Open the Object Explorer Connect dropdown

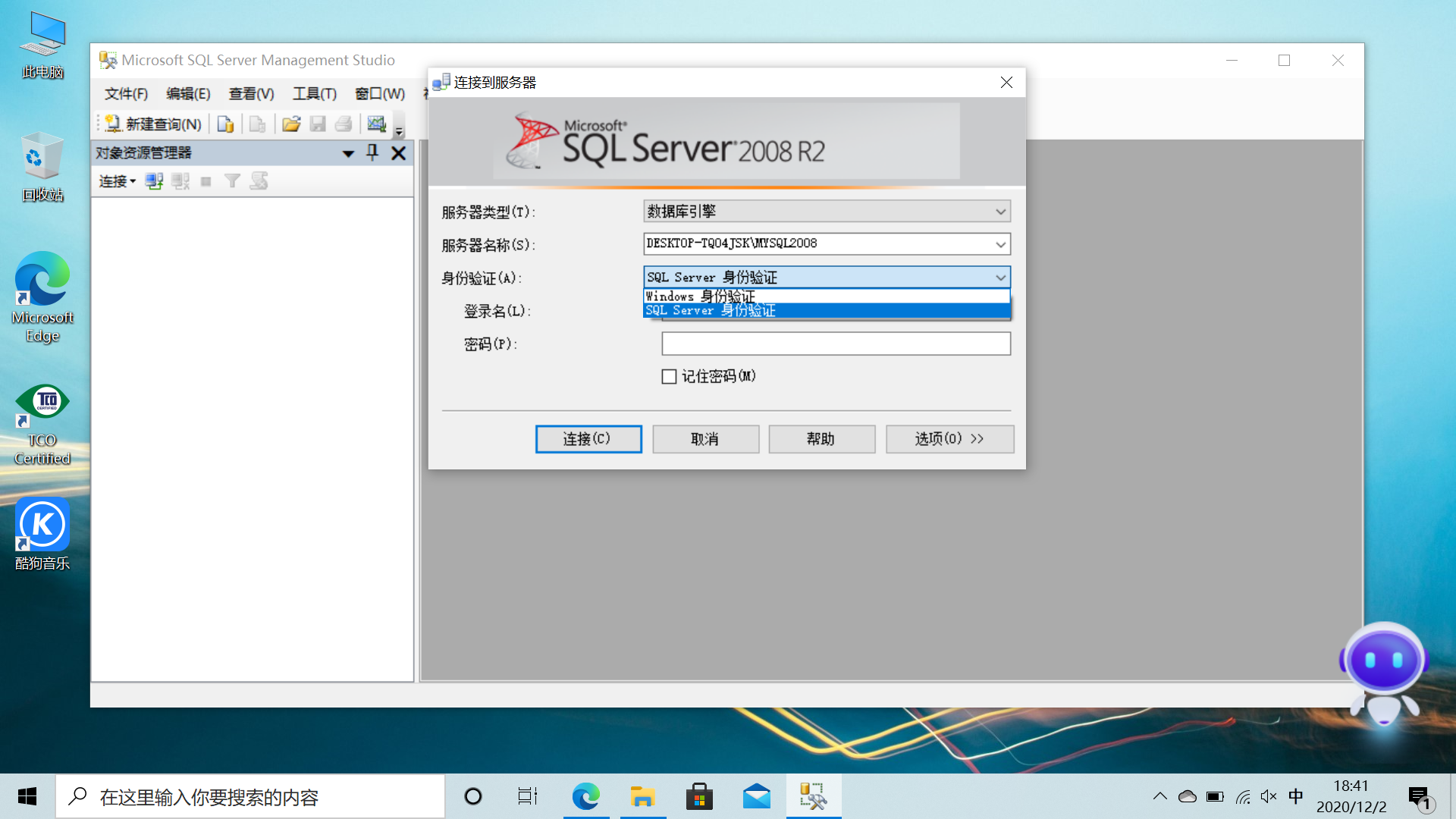click(x=117, y=181)
